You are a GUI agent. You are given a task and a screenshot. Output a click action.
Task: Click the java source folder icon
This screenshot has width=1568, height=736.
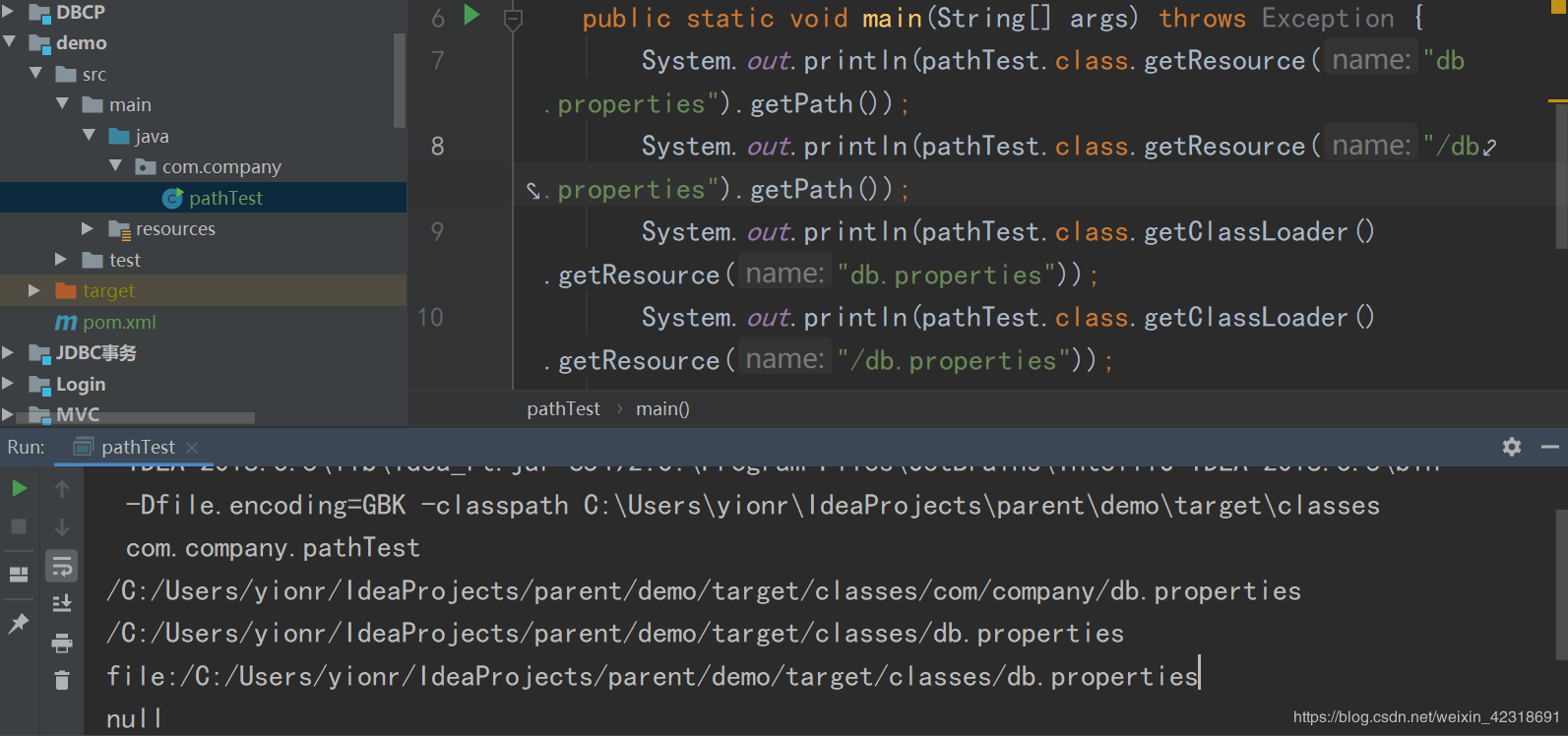pos(120,136)
